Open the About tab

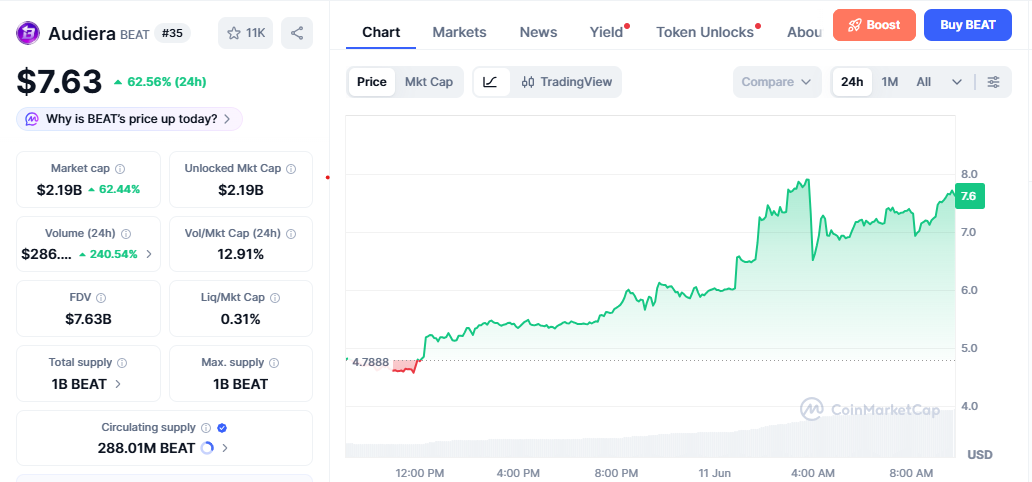coord(805,32)
